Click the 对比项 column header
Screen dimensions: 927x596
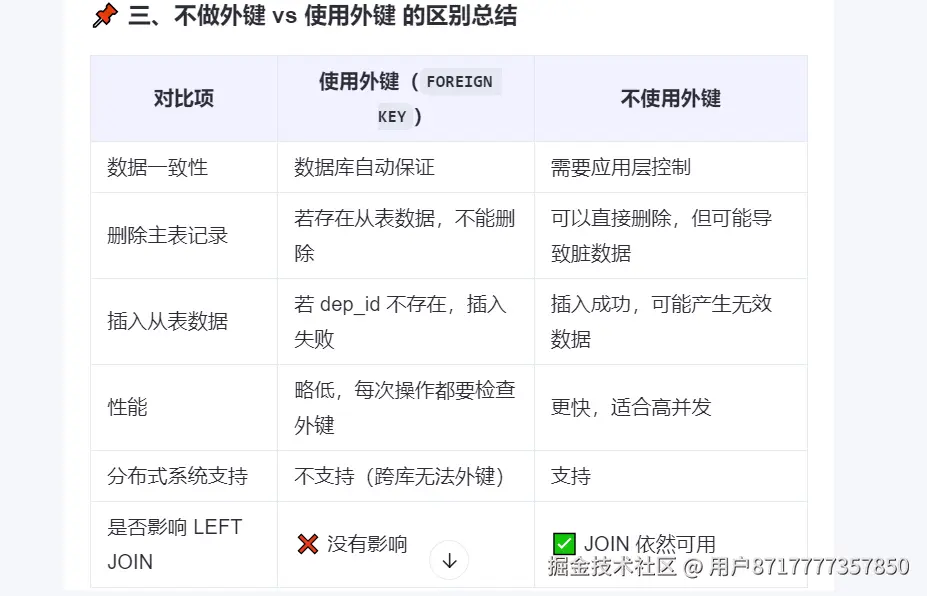184,98
